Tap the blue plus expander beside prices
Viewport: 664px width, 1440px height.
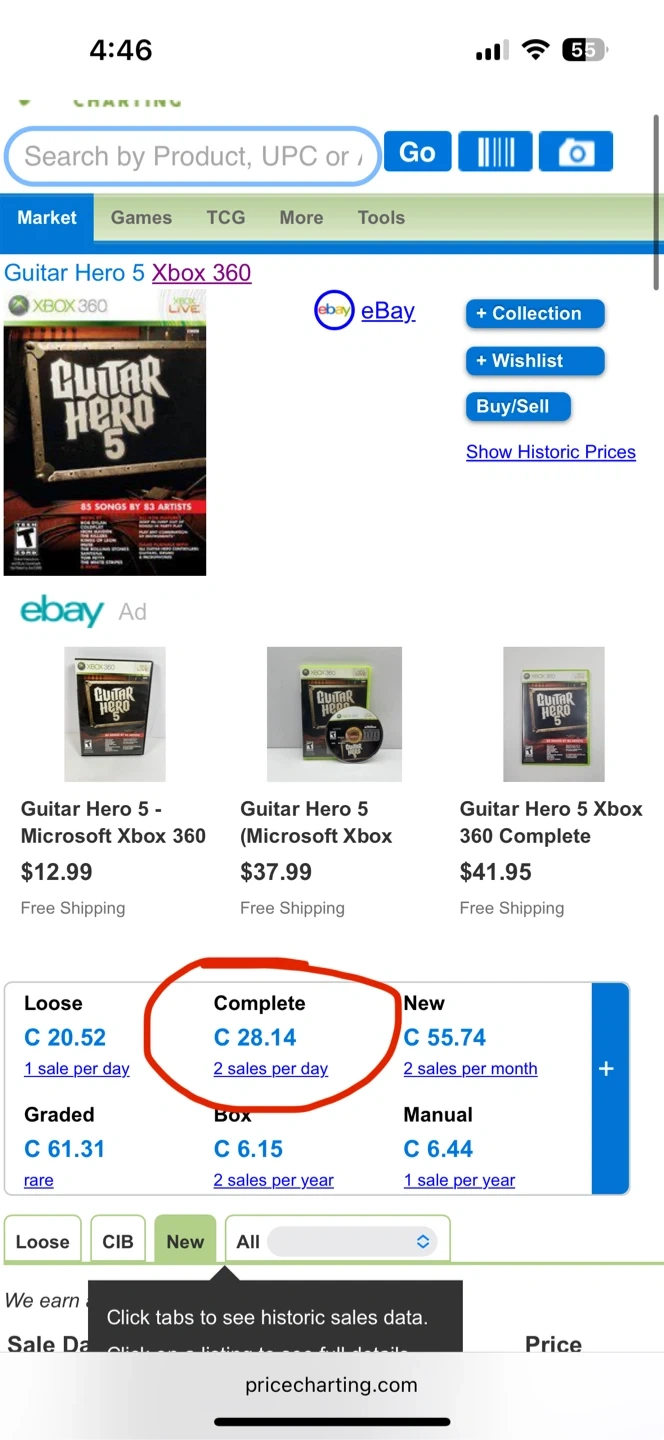coord(606,1069)
